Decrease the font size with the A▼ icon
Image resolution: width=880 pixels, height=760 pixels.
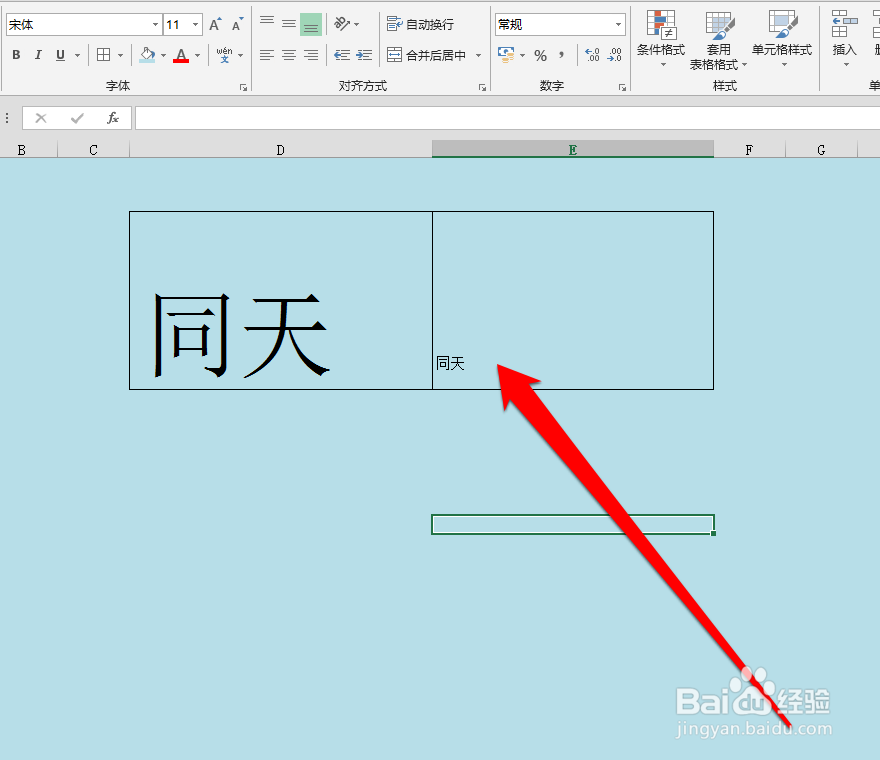coord(235,22)
